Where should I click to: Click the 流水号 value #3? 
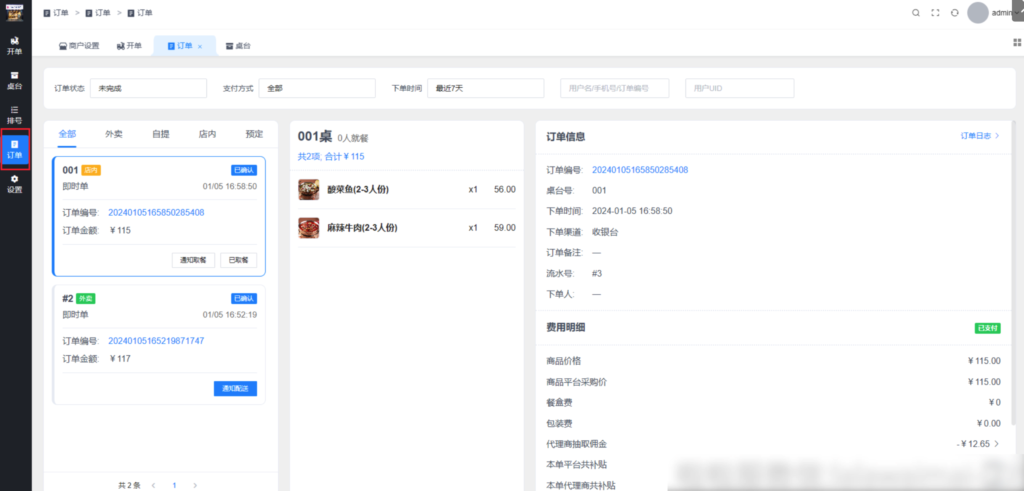(x=597, y=274)
